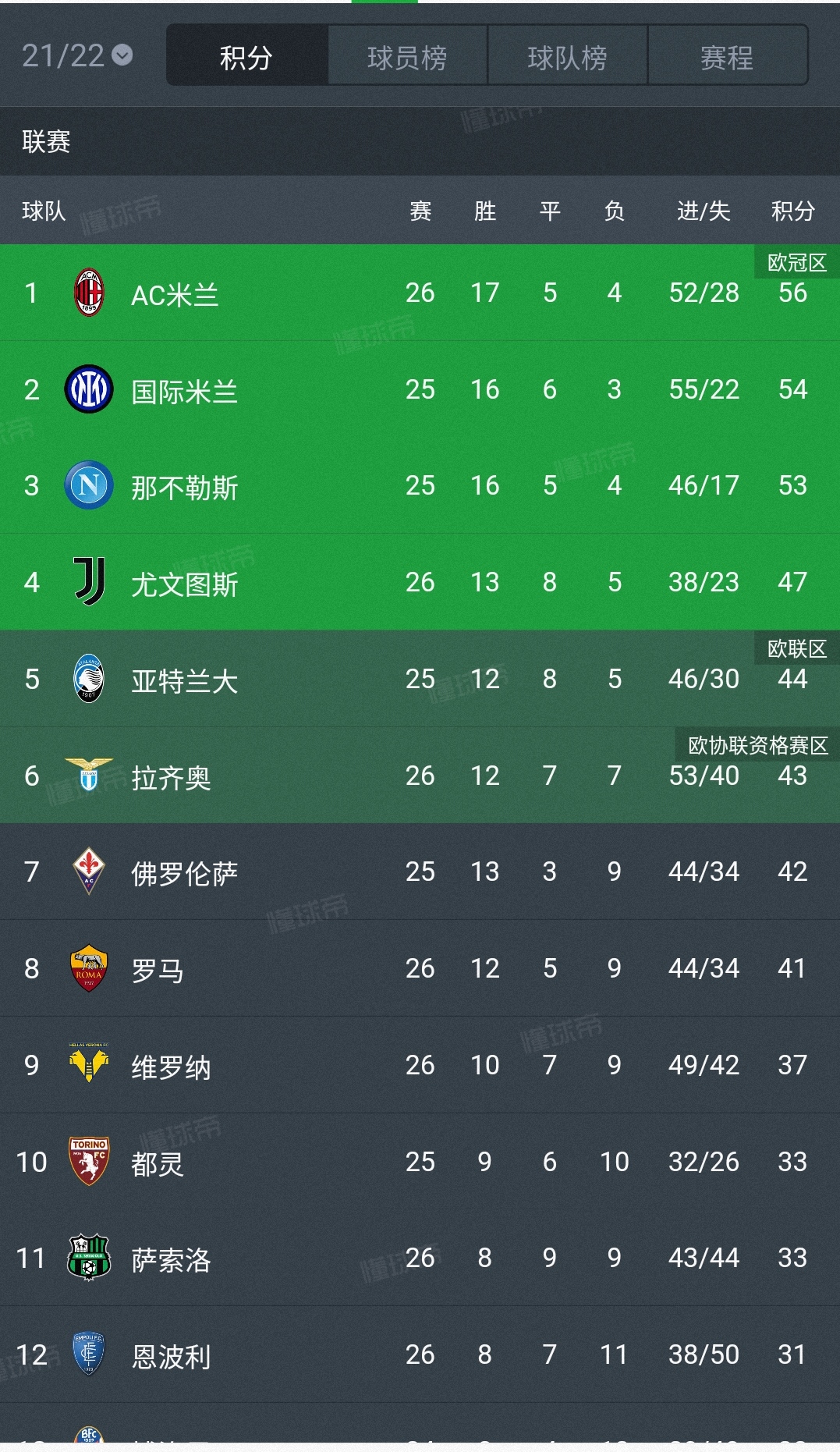840x1452 pixels.
Task: Tap the 维罗纳 club logo
Action: [89, 1064]
